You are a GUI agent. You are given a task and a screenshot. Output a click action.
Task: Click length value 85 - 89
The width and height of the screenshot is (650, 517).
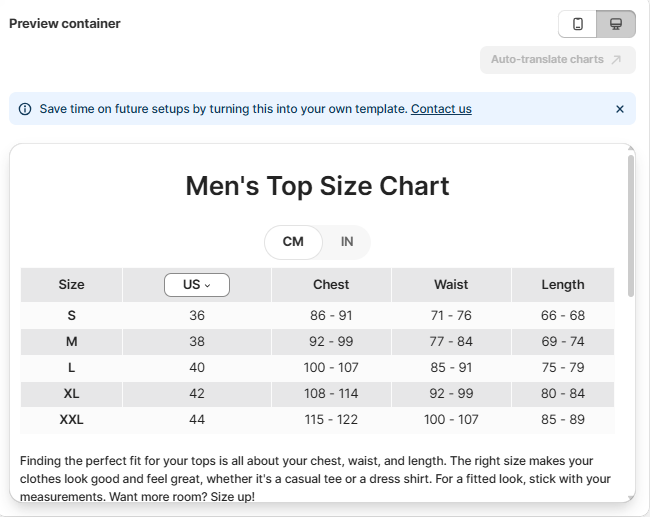point(563,420)
